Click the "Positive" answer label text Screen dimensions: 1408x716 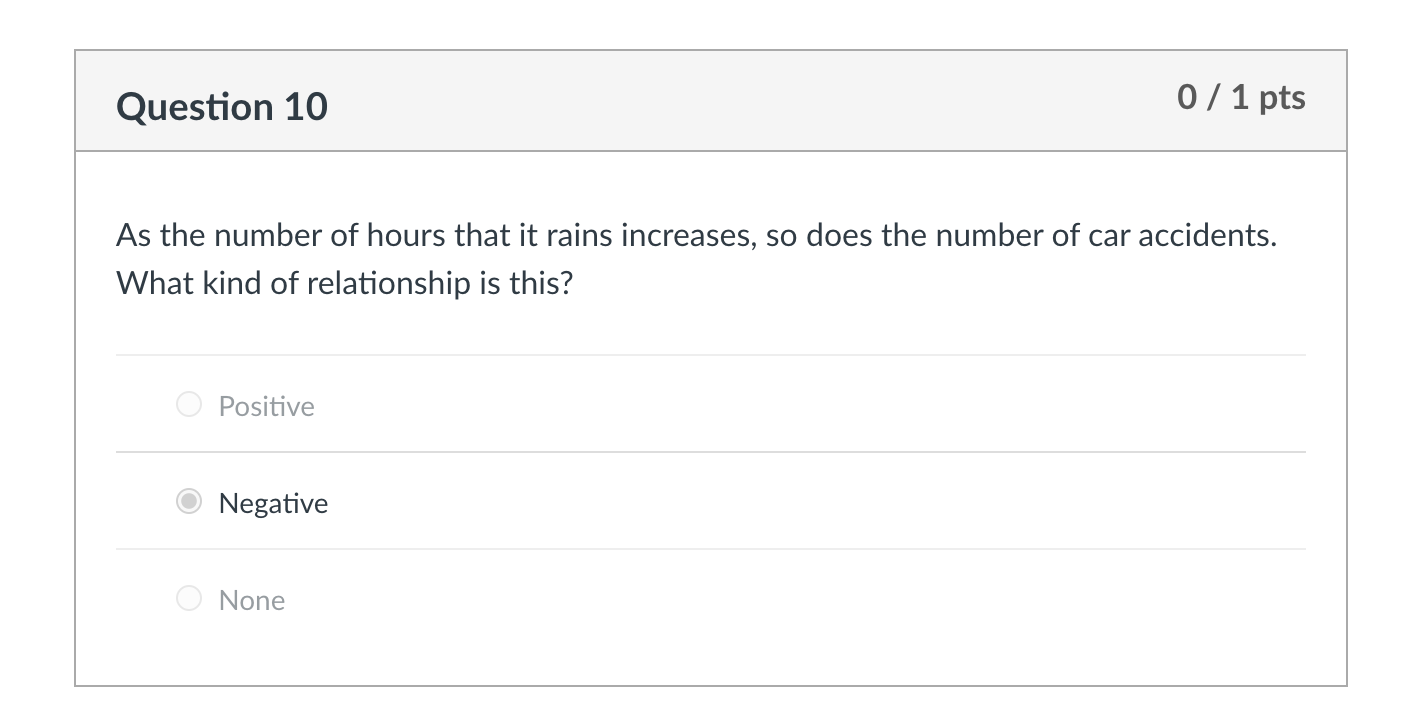click(x=266, y=406)
